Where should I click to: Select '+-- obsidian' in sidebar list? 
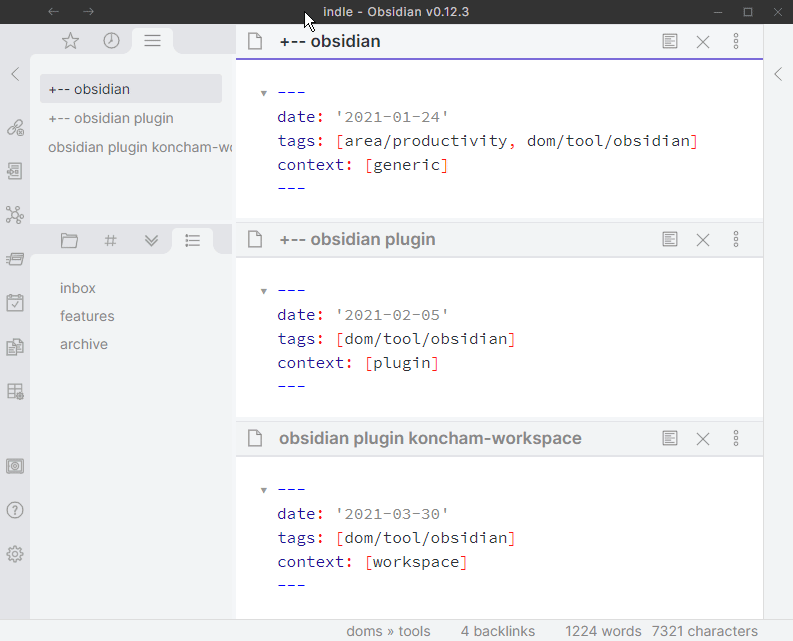(x=131, y=89)
